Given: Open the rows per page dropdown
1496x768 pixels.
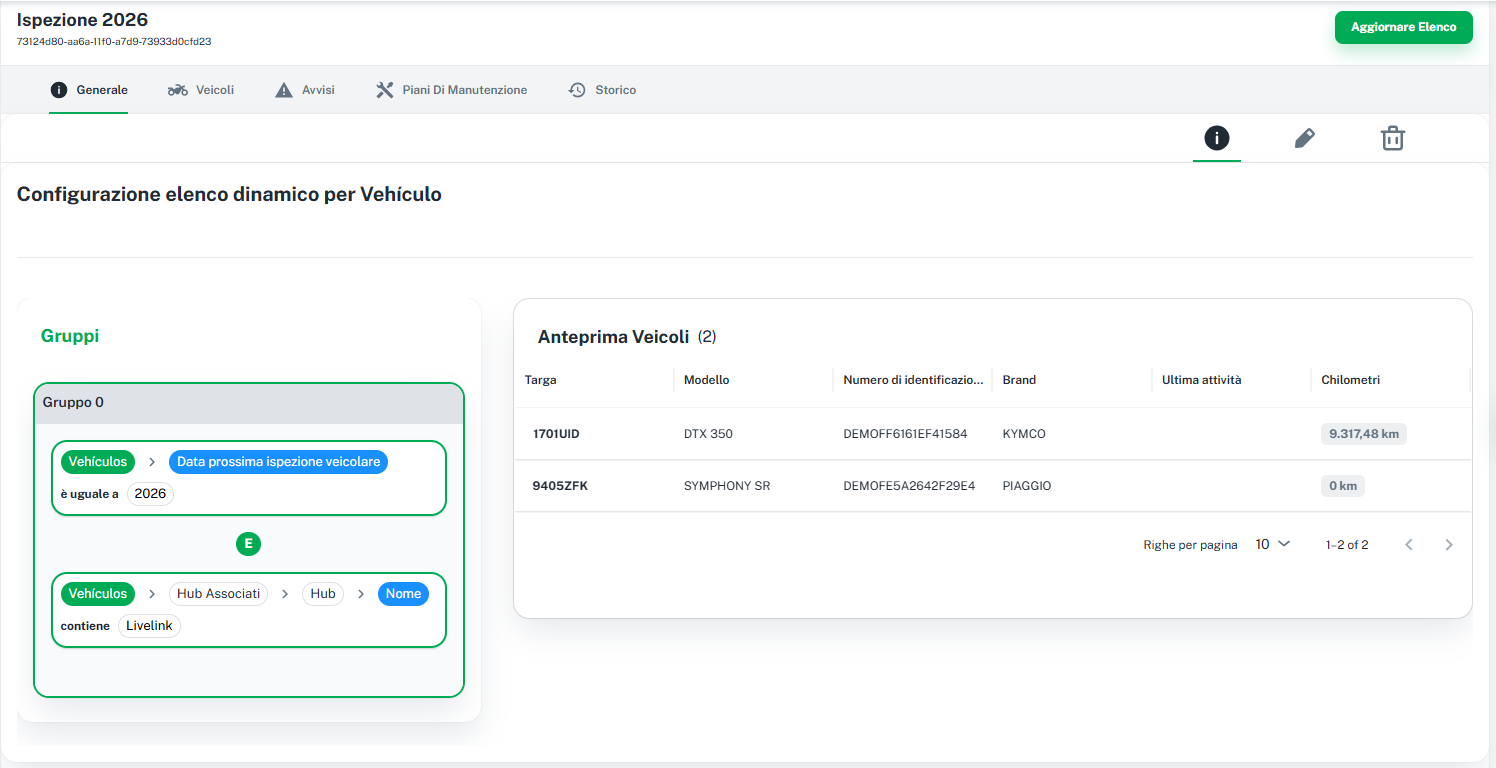Looking at the screenshot, I should point(1272,545).
